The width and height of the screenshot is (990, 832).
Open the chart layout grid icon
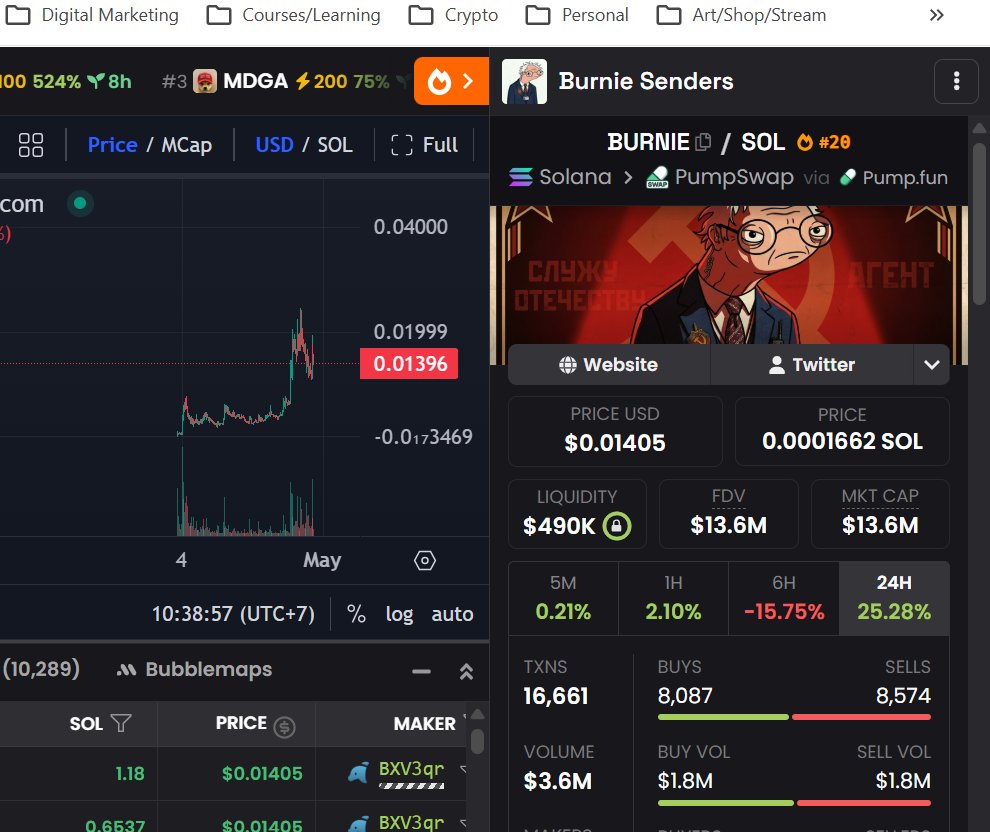pyautogui.click(x=31, y=145)
